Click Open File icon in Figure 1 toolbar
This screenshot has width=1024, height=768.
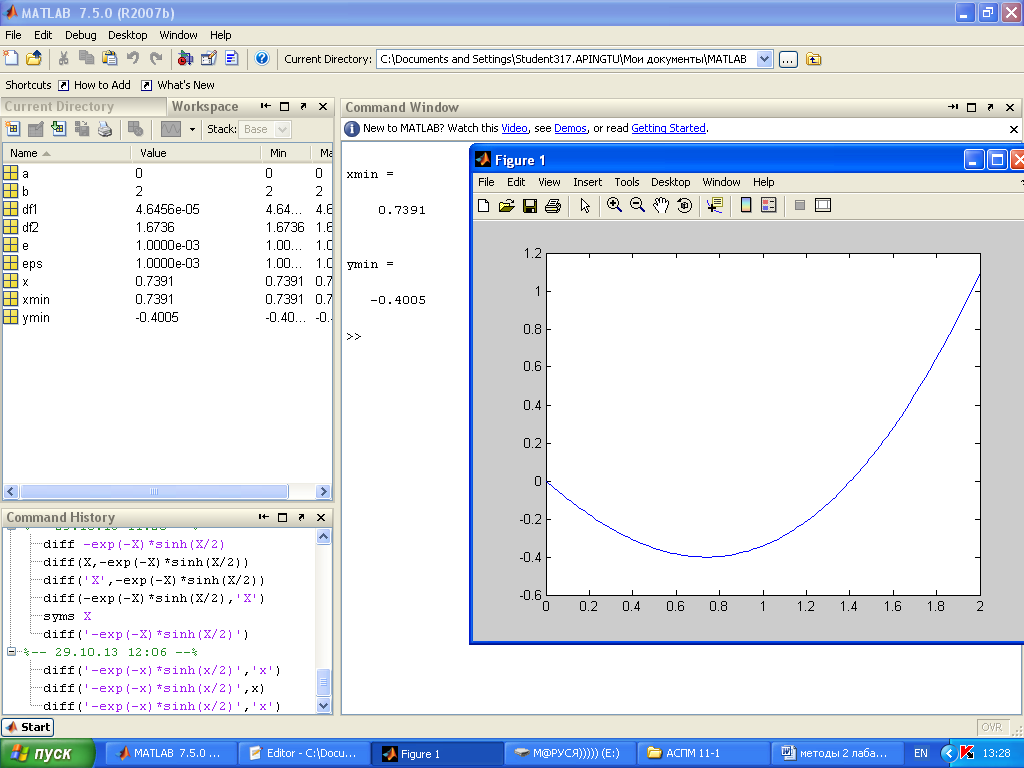507,206
